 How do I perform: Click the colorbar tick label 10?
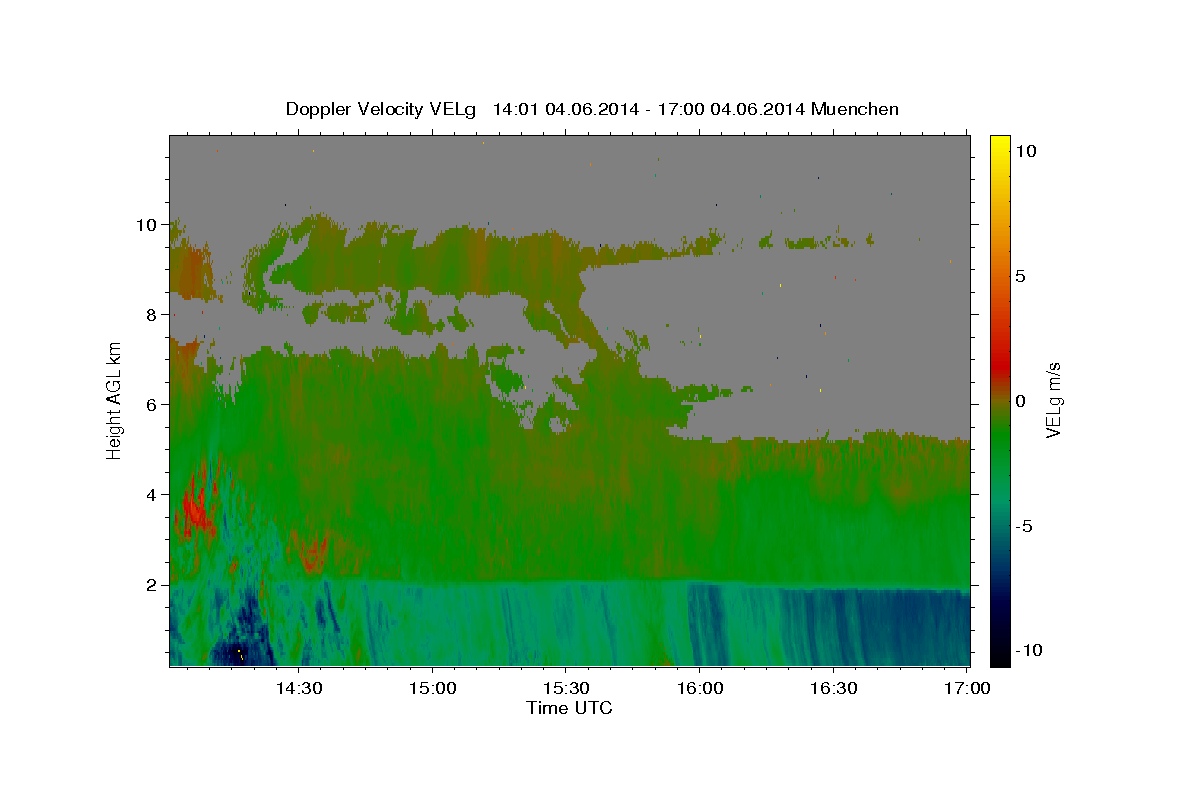1026,151
